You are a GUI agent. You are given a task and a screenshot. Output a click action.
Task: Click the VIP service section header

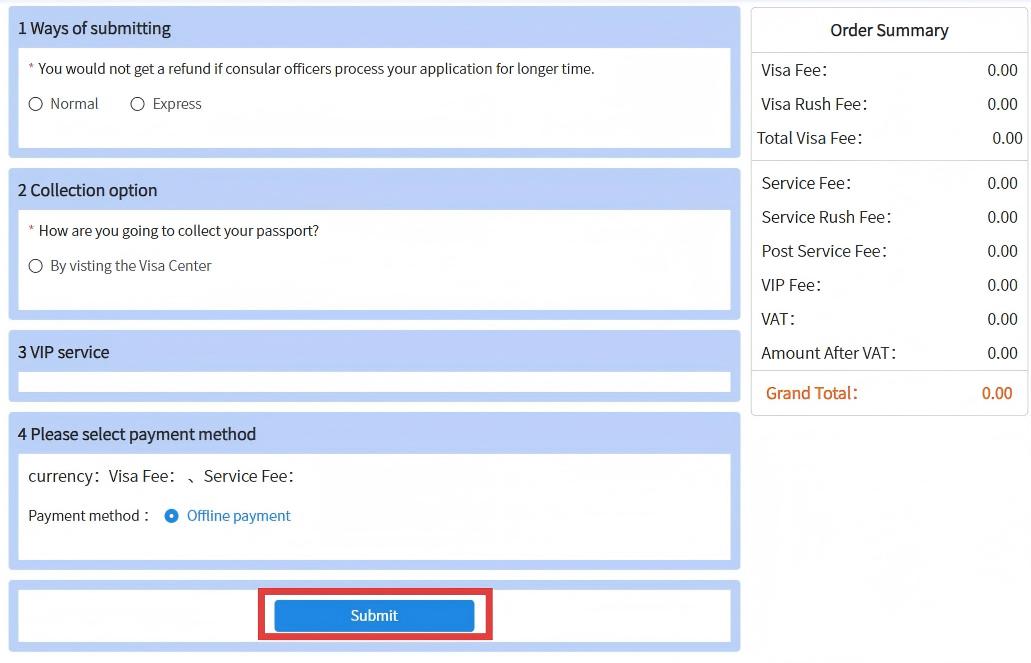coord(63,353)
